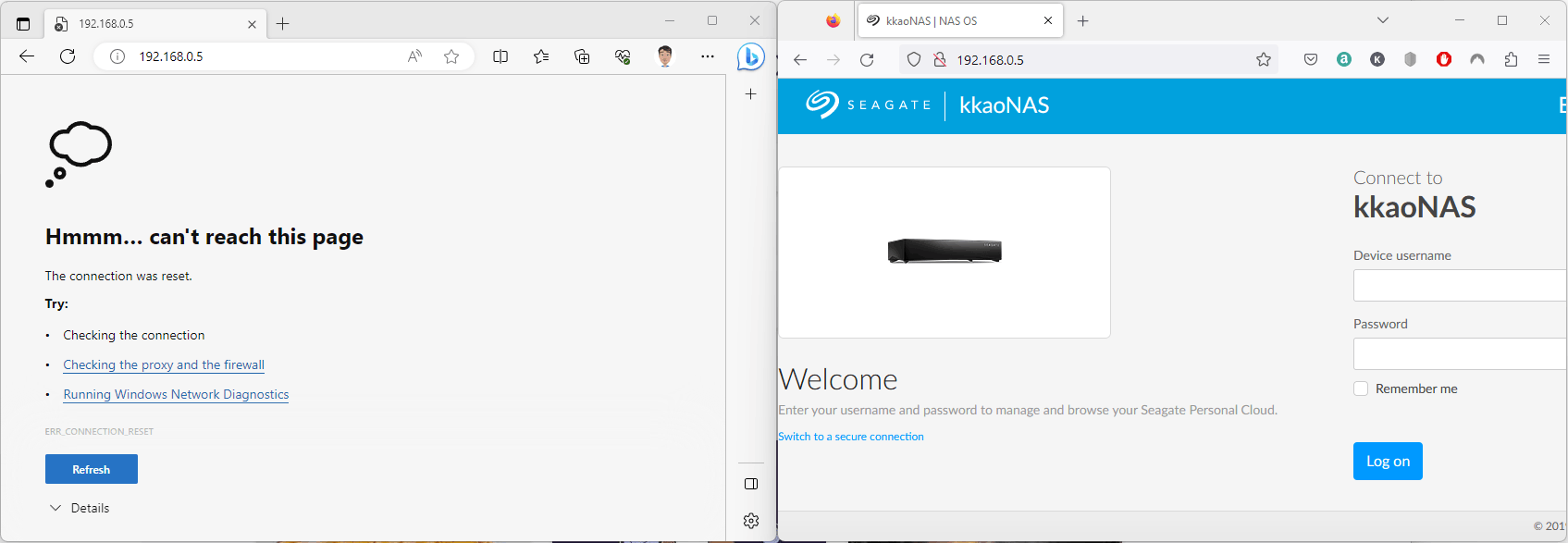Open Bing Copilot sidebar icon
Image resolution: width=1568 pixels, height=543 pixels.
coord(751,56)
